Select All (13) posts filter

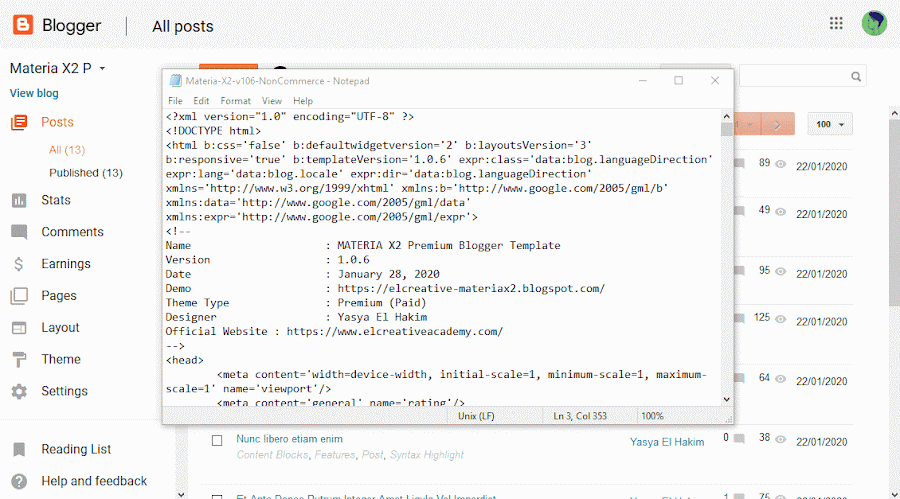coord(67,150)
